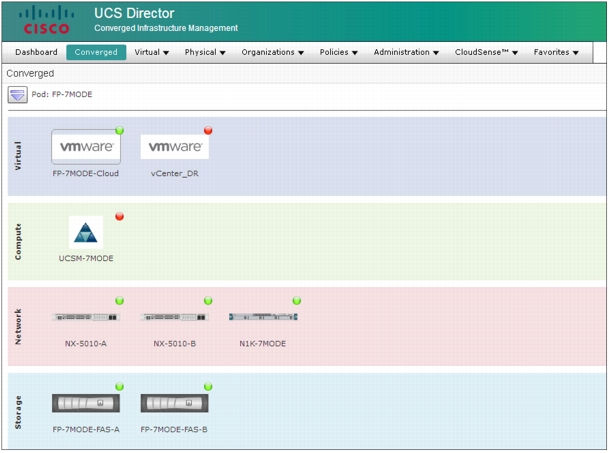This screenshot has height=453, width=609.
Task: Click the UCSM-7MODE label
Action: (x=86, y=258)
